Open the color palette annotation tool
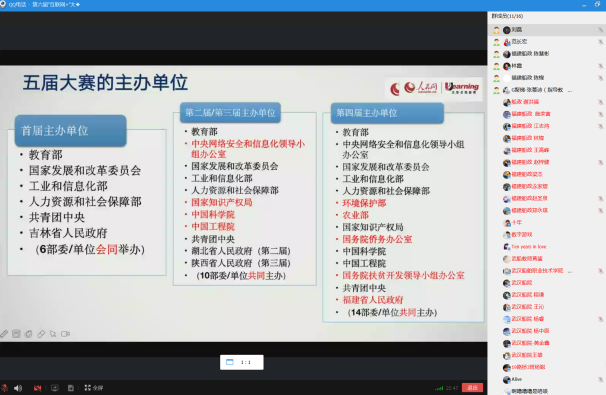This screenshot has height=395, width=606. tap(29, 334)
